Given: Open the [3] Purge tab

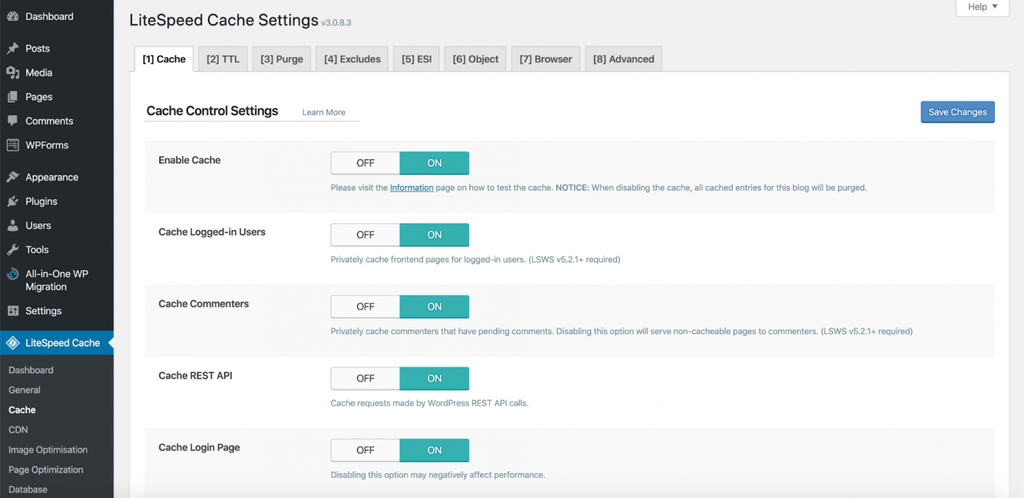Looking at the screenshot, I should (x=281, y=59).
